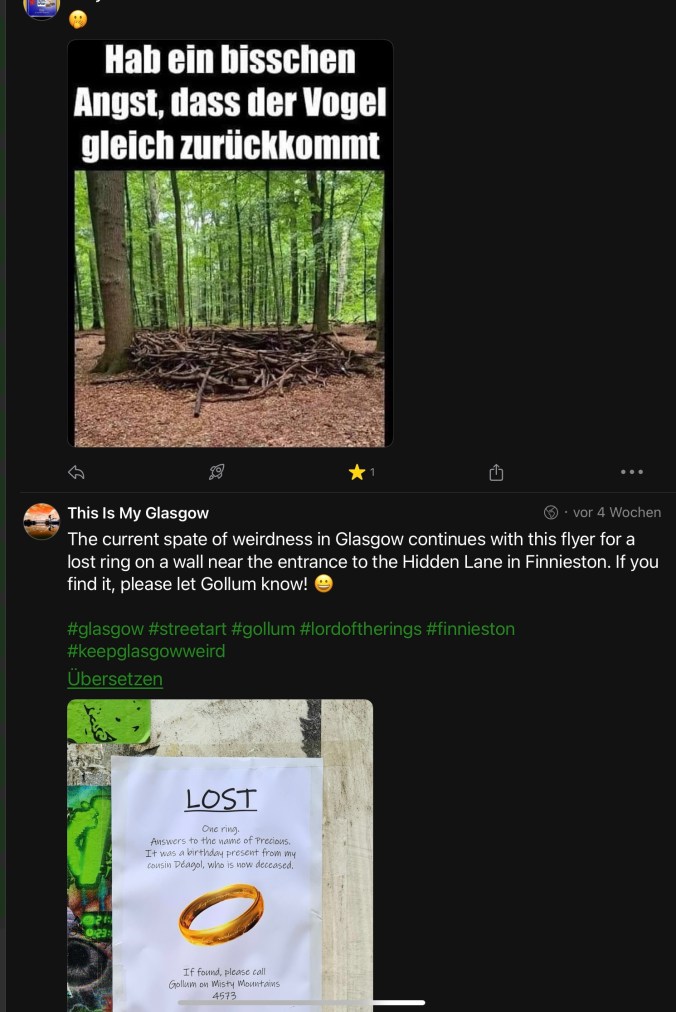Image resolution: width=676 pixels, height=1012 pixels.
Task: Open the #keepglasgowweird hashtag
Action: point(146,651)
